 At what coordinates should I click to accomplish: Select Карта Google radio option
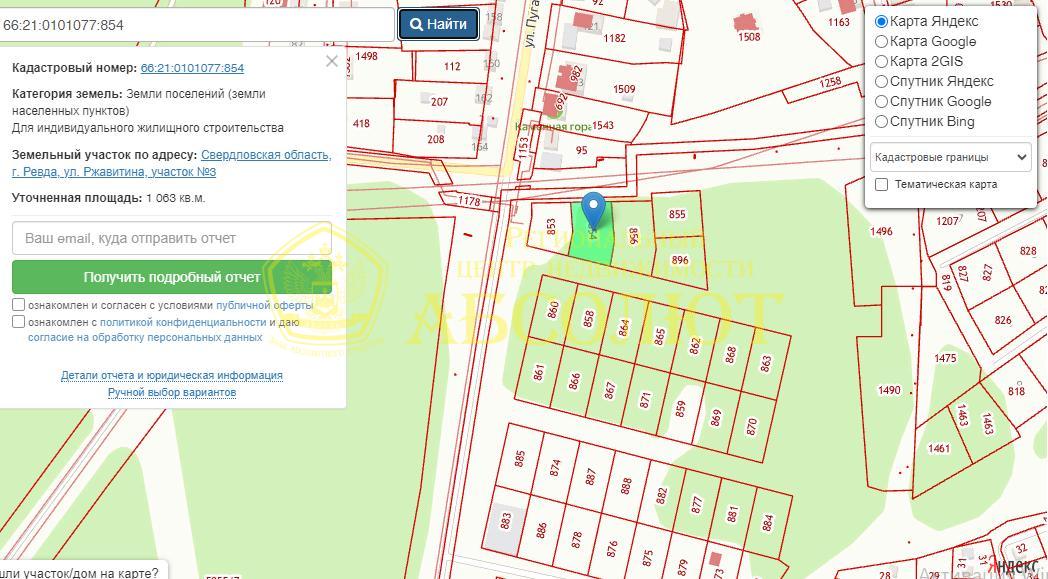(x=882, y=41)
